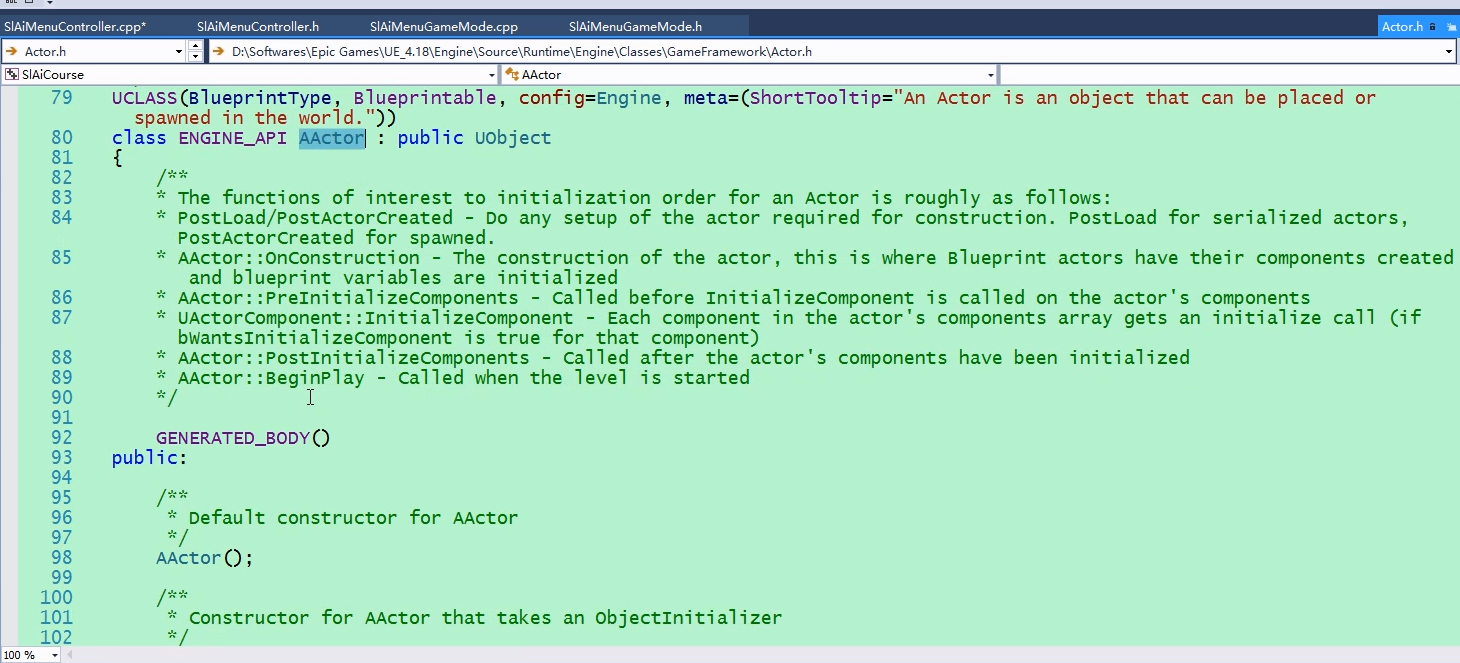The image size is (1460, 663).
Task: Click 'Blueprintable' specifier on line 79
Action: click(424, 98)
